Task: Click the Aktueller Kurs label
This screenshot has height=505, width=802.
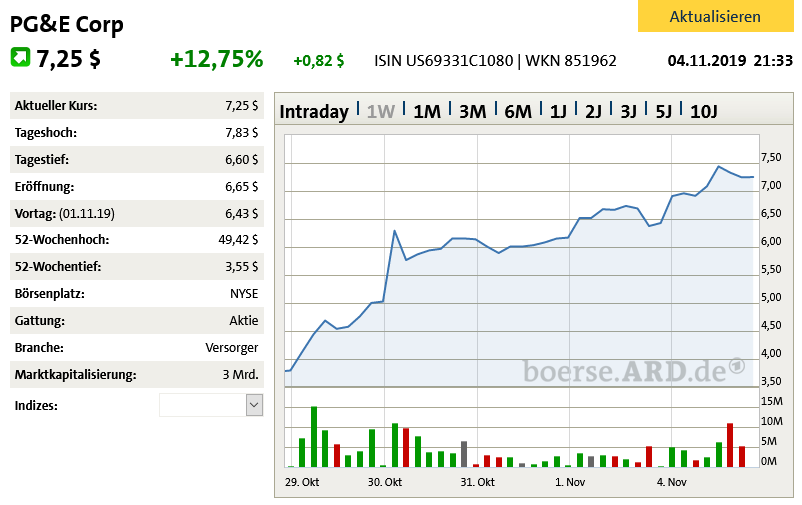Action: [56, 106]
